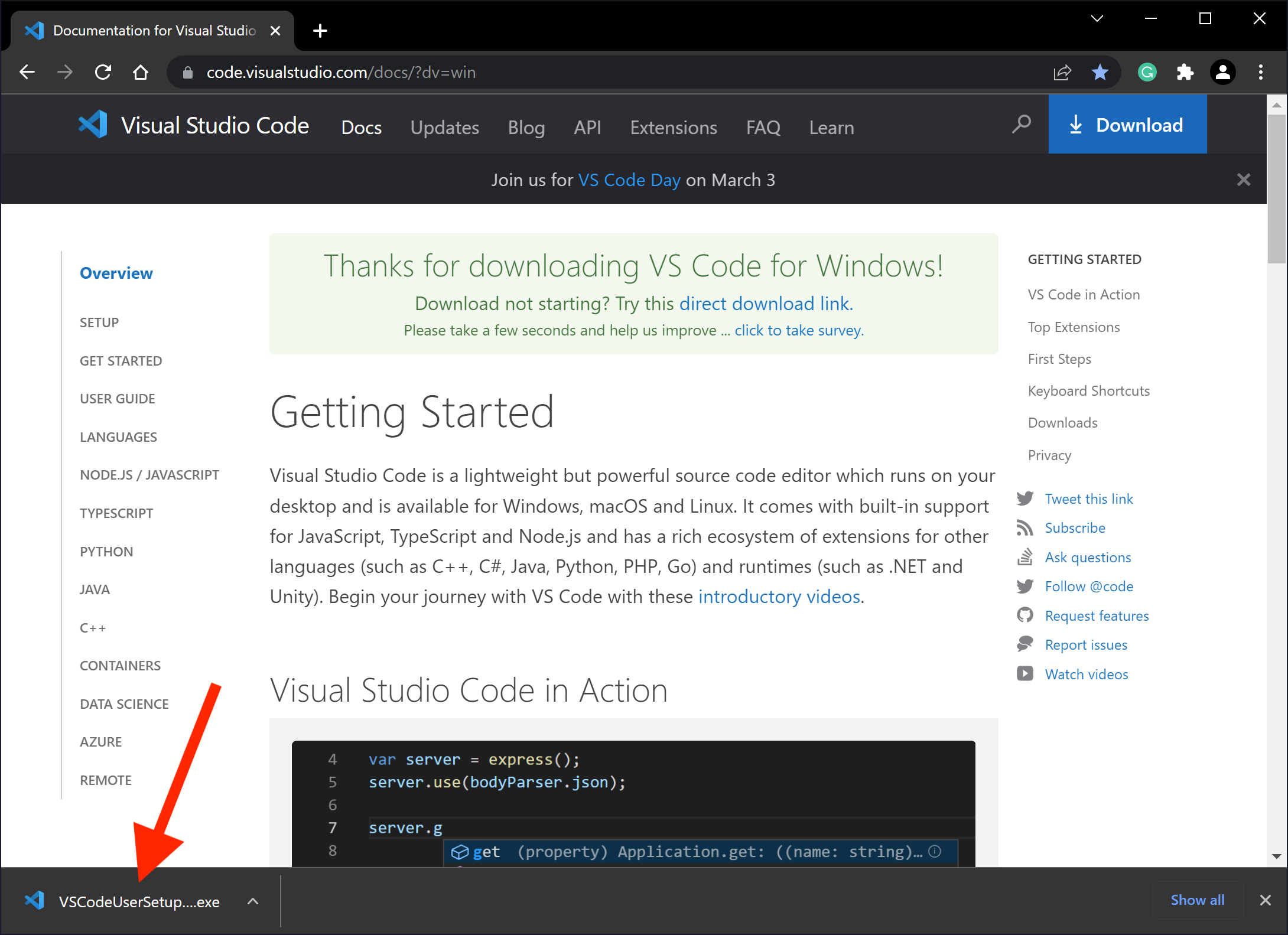
Task: Open the Request features link
Action: coord(1097,615)
